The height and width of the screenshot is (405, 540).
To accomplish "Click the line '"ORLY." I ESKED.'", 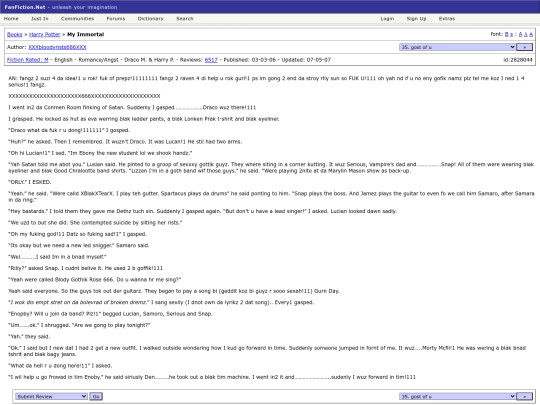I will 30,182.
